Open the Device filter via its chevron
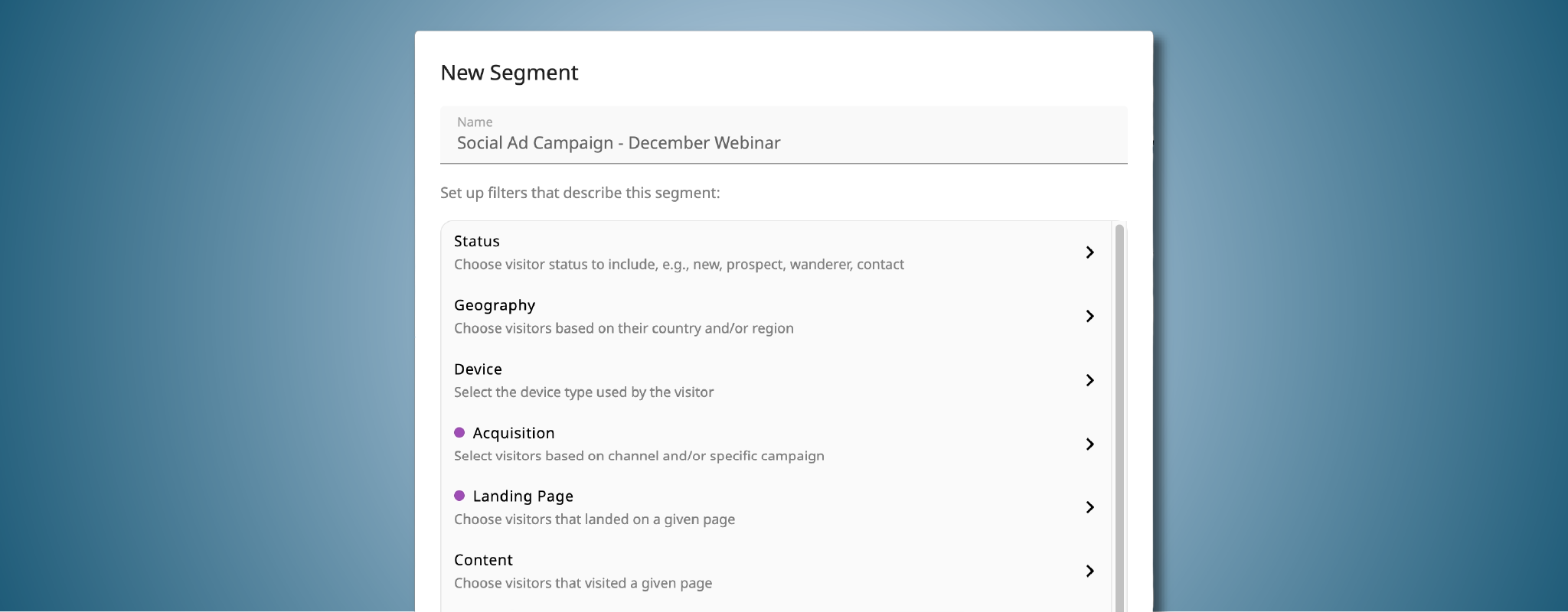Image resolution: width=1568 pixels, height=612 pixels. pyautogui.click(x=1089, y=380)
